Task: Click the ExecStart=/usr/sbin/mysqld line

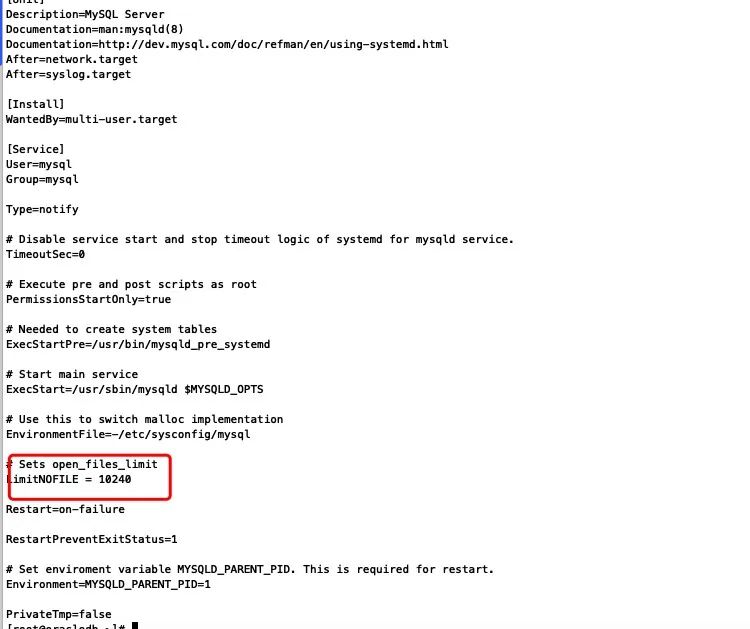Action: coord(134,389)
